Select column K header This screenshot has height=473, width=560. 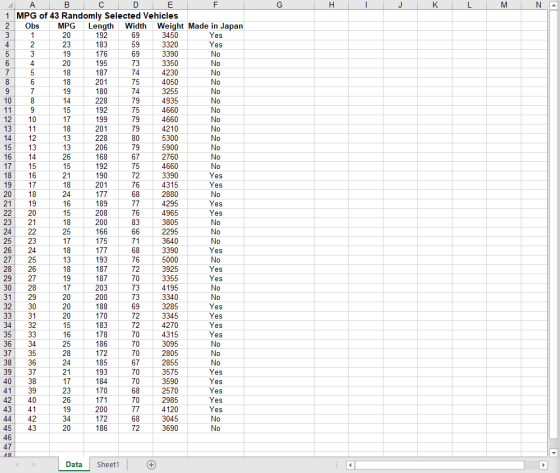tap(435, 5)
